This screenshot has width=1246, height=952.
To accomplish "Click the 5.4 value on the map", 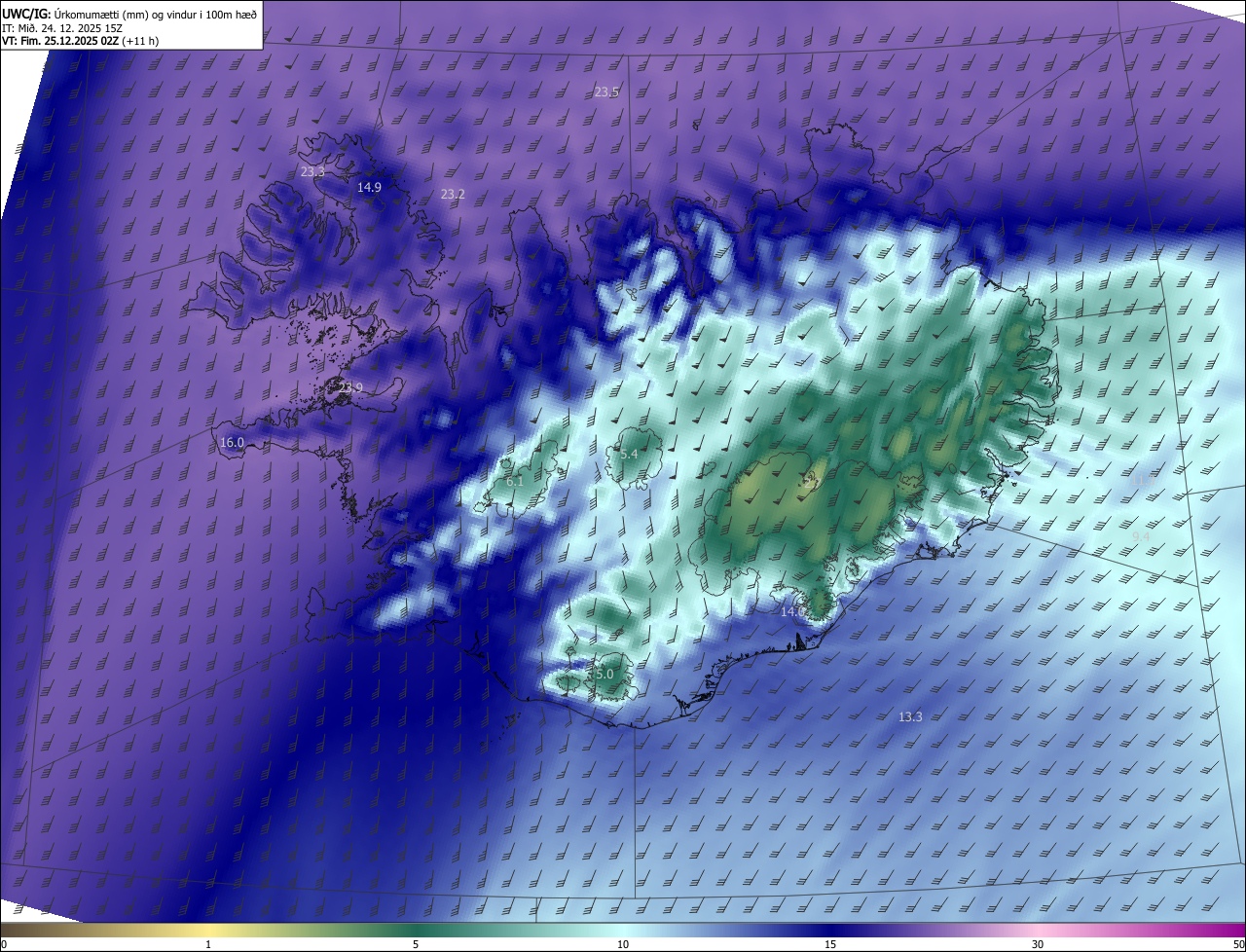I will click(629, 455).
